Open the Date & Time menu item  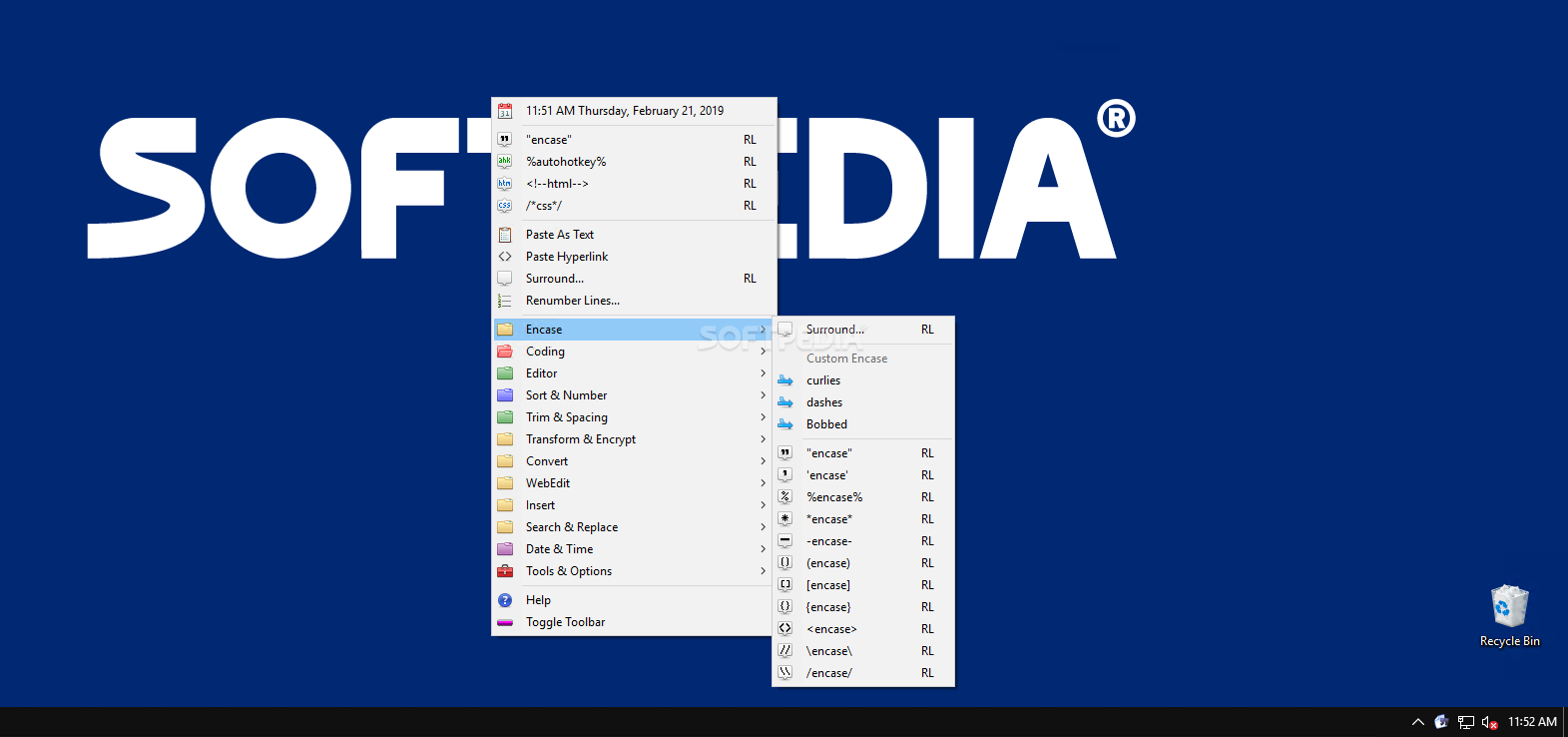point(634,549)
